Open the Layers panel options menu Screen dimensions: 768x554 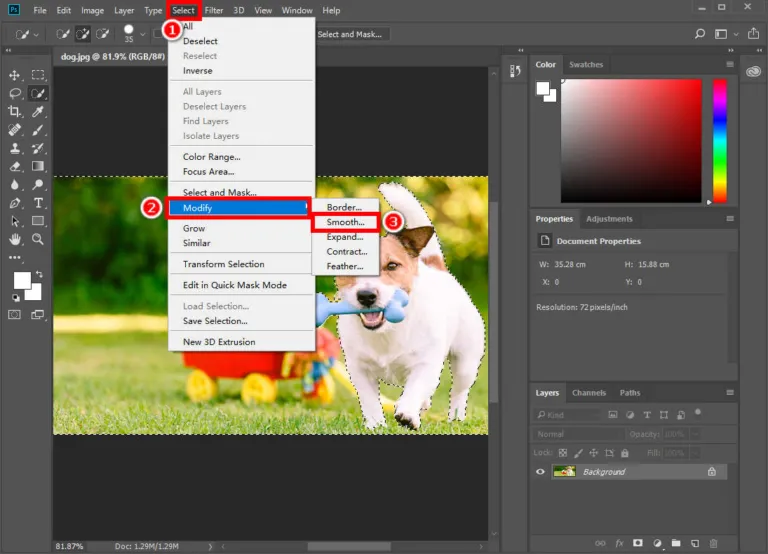(x=730, y=392)
